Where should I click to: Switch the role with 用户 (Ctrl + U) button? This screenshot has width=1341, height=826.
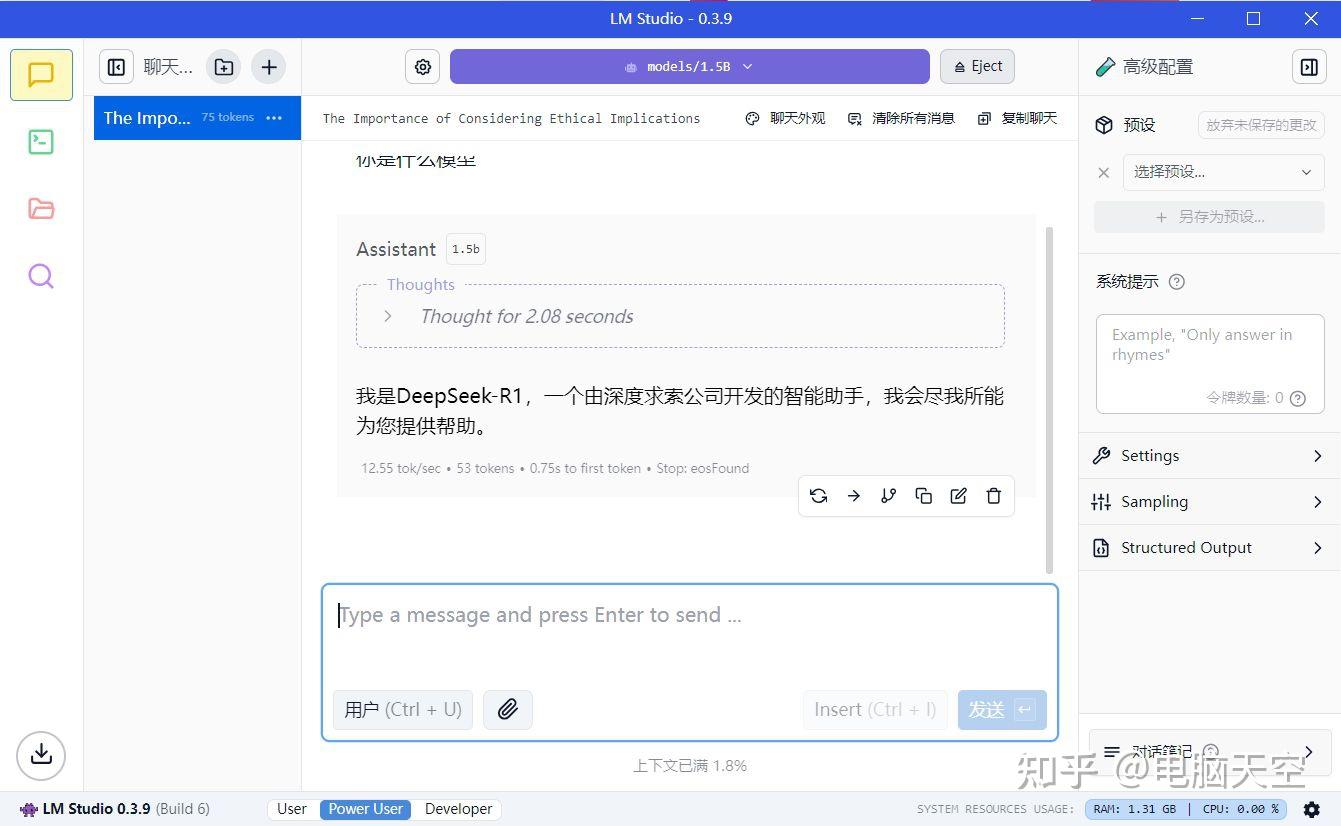[403, 710]
